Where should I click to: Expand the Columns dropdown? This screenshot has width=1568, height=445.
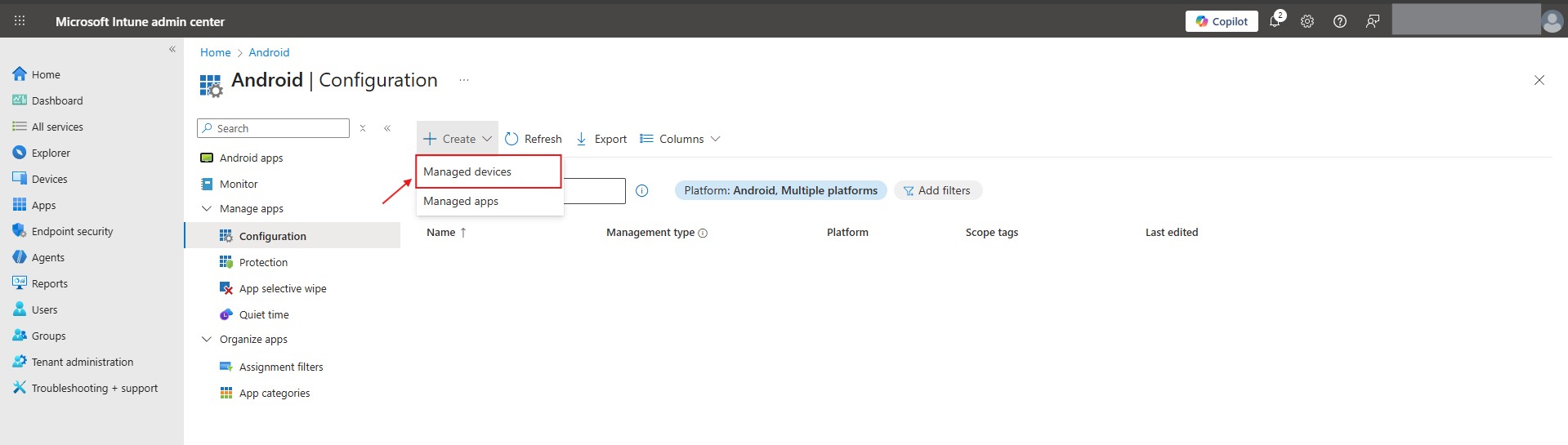coord(680,139)
